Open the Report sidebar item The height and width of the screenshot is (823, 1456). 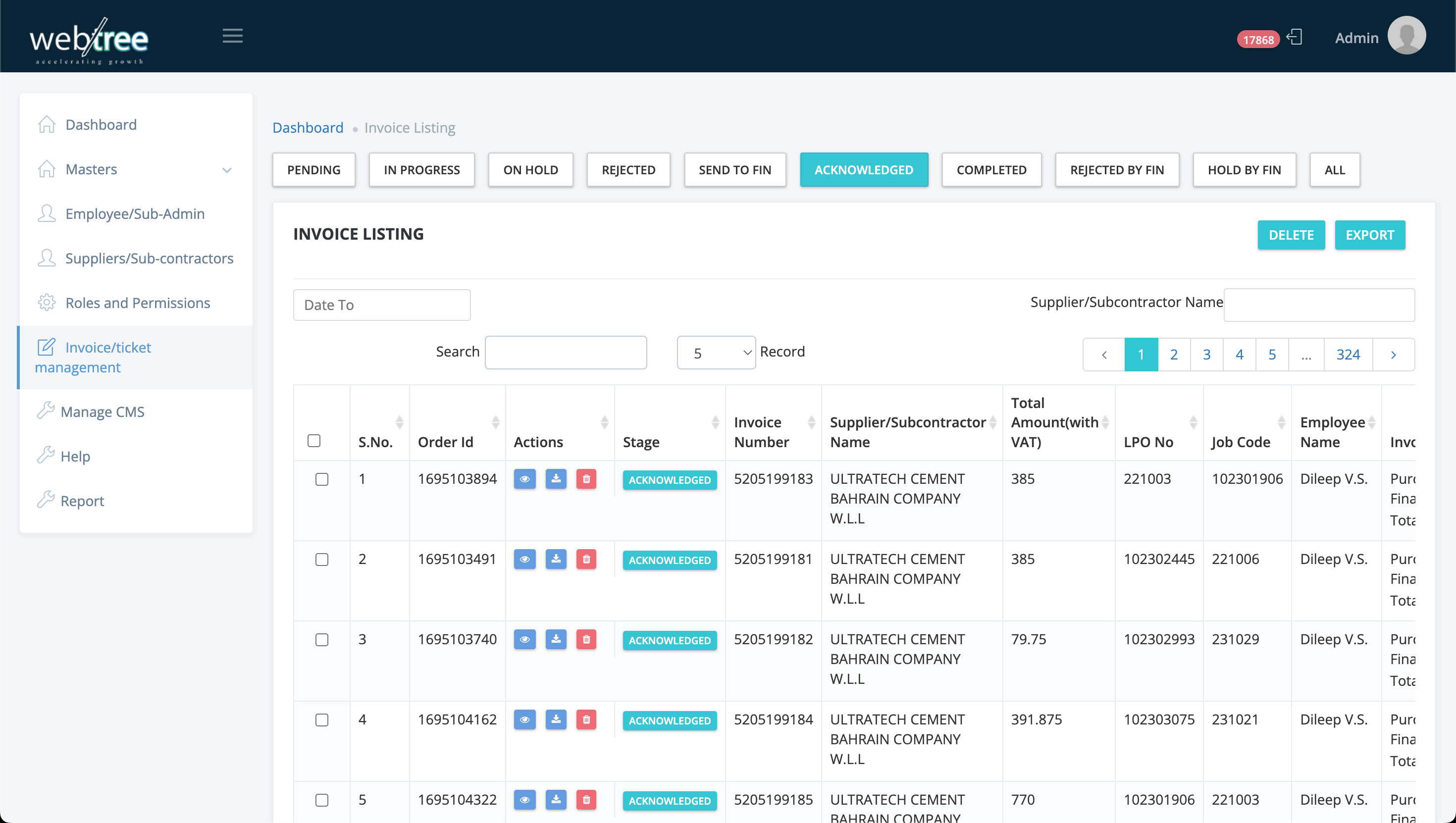point(136,501)
